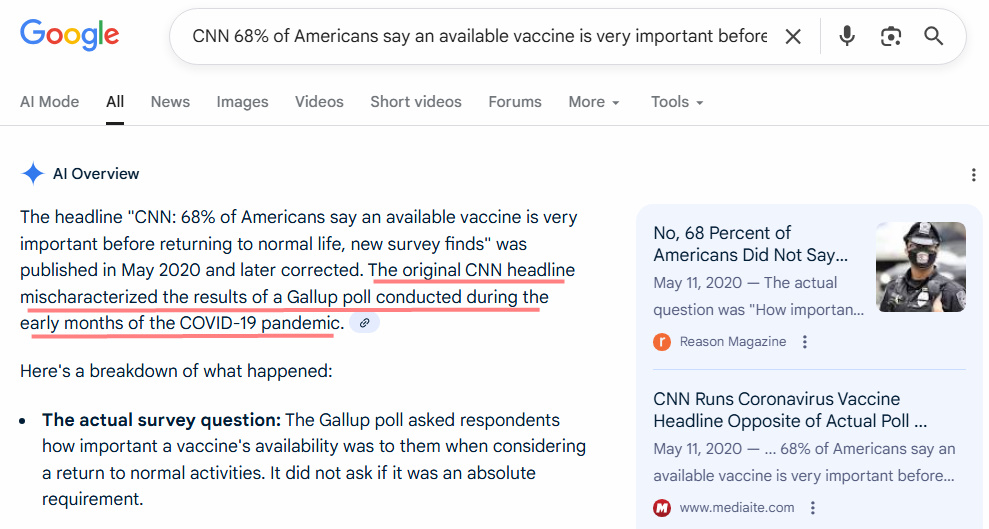The width and height of the screenshot is (989, 529).
Task: Click the Google logo
Action: 69,36
